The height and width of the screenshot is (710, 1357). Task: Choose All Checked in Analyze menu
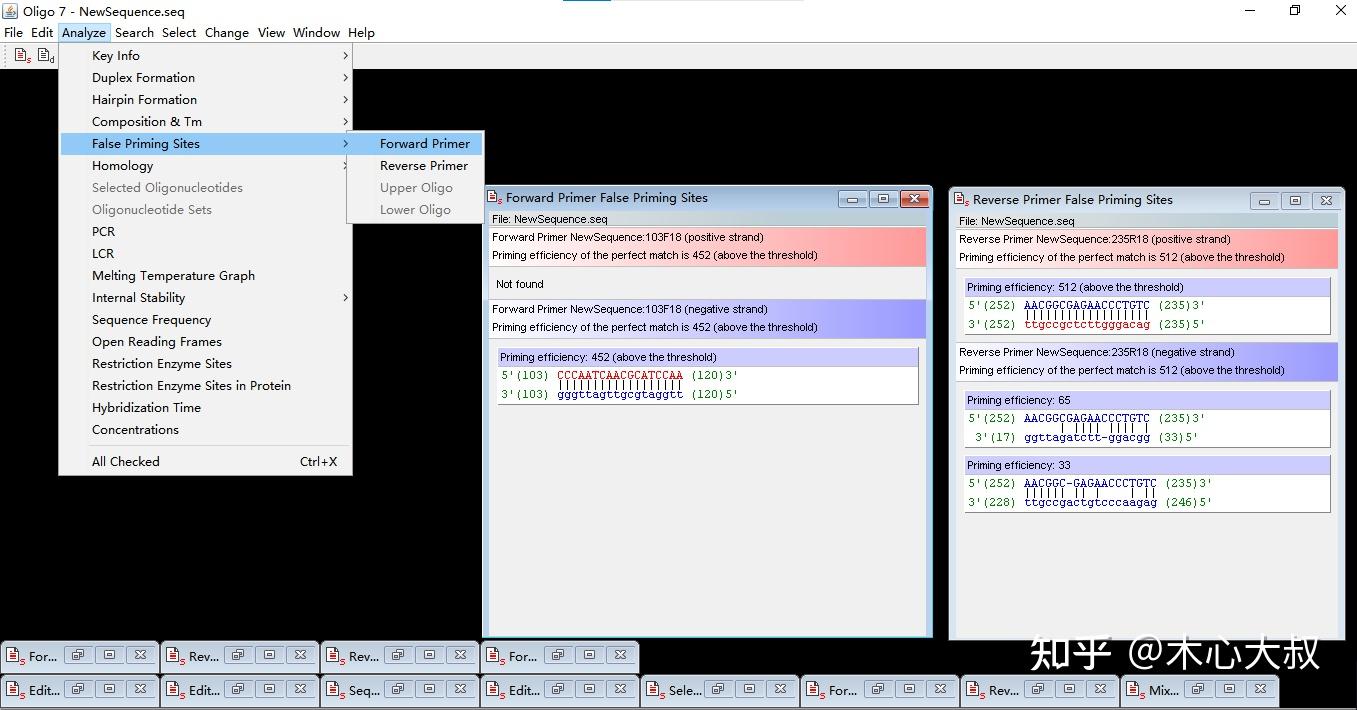click(205, 462)
